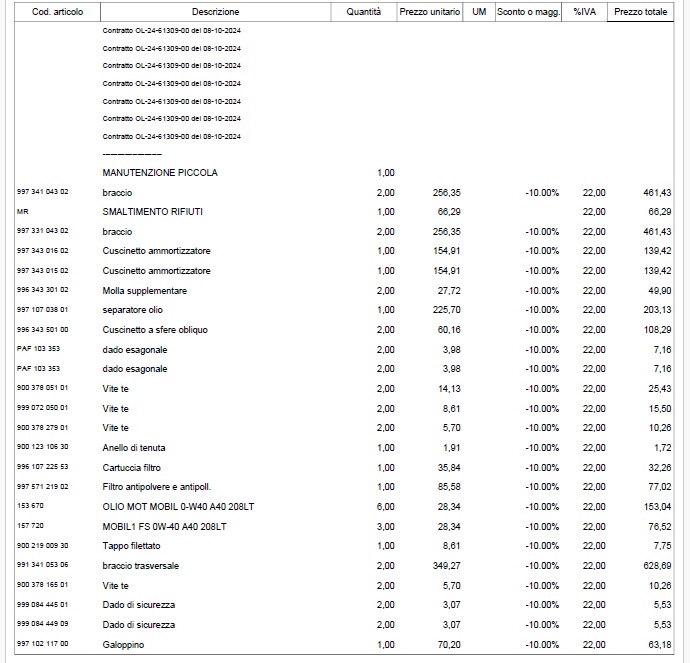Select the SMALTIMENTO RIFIUTI row description
The height and width of the screenshot is (663, 690).
tap(153, 212)
